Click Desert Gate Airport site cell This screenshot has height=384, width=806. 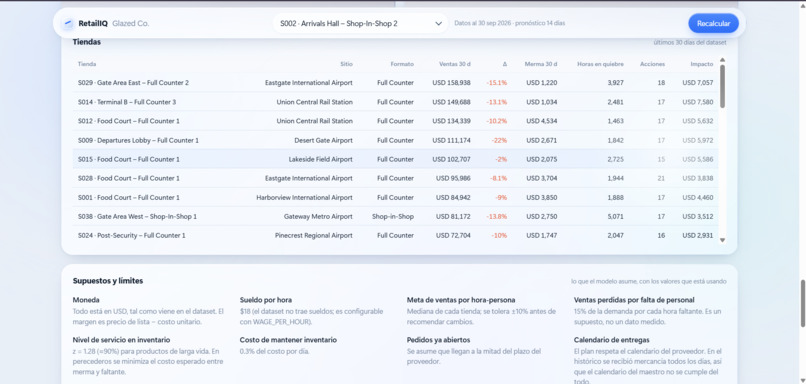point(323,140)
